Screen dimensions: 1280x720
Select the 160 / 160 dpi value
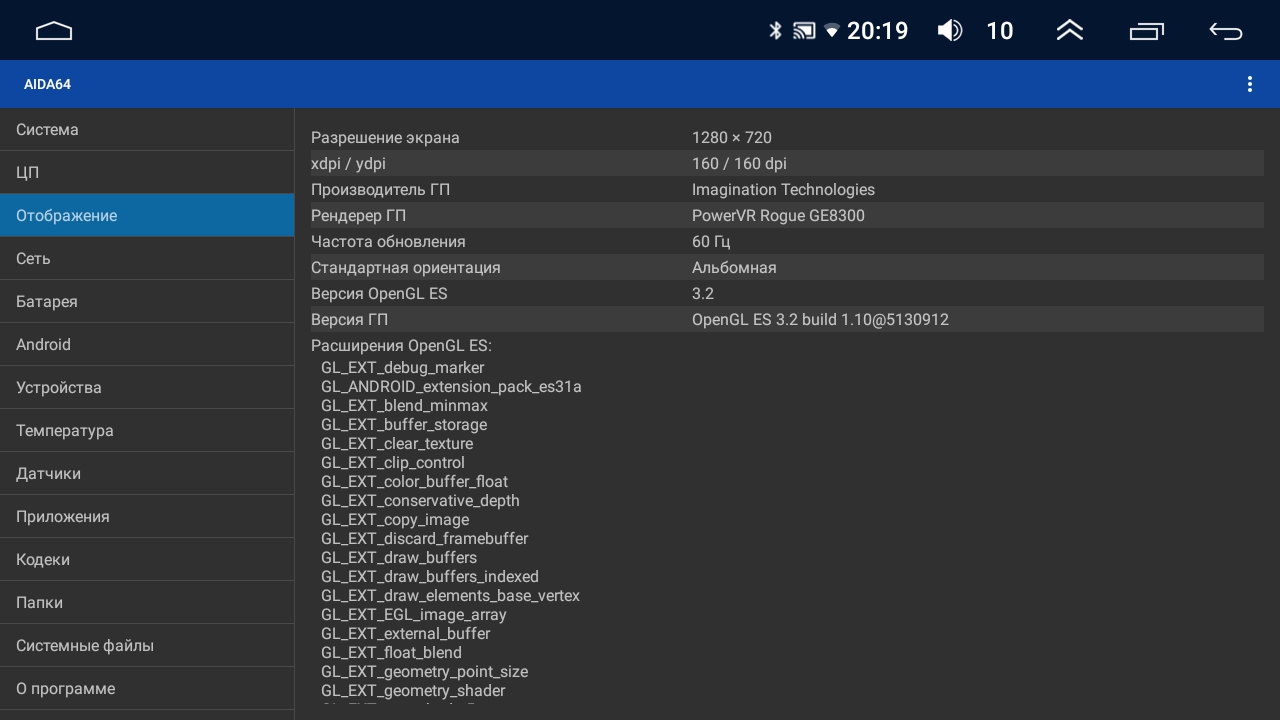(739, 164)
